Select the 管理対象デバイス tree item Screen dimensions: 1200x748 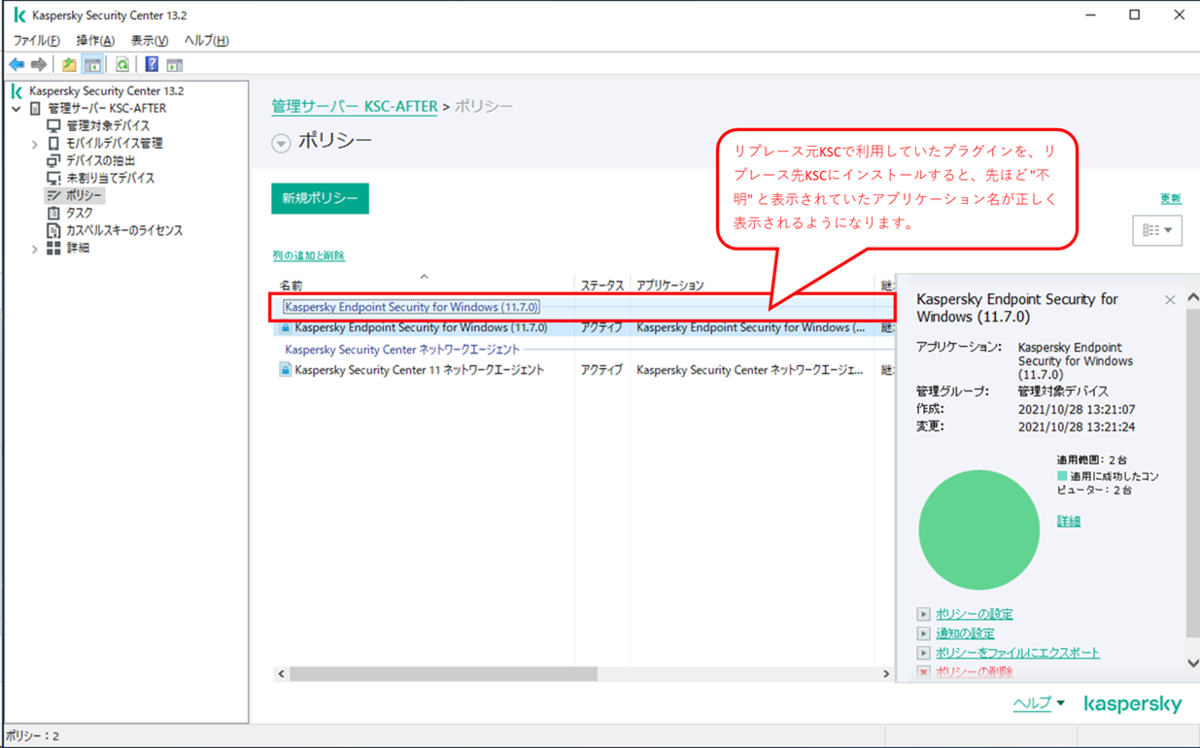108,126
